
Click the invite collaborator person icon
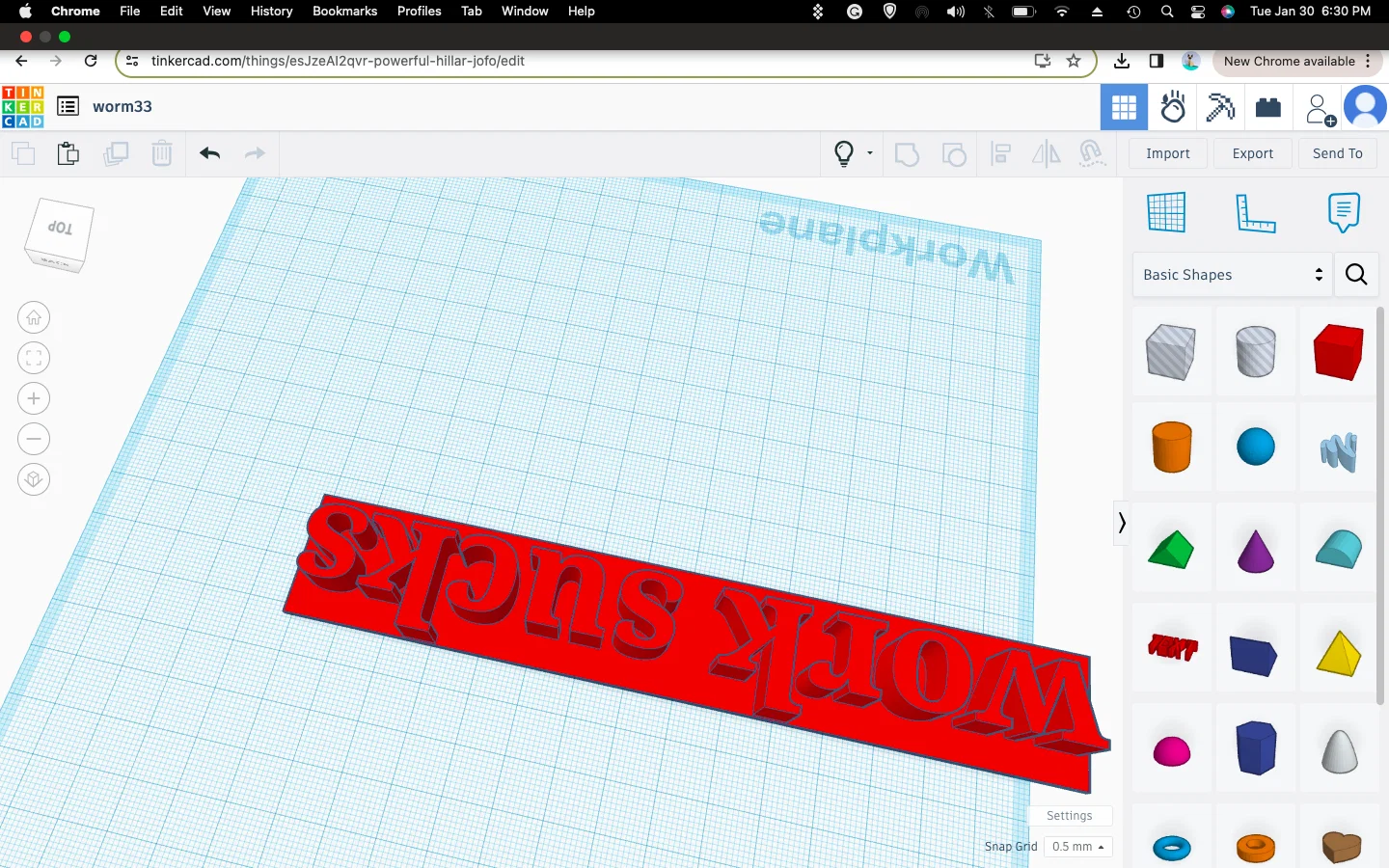1319,109
